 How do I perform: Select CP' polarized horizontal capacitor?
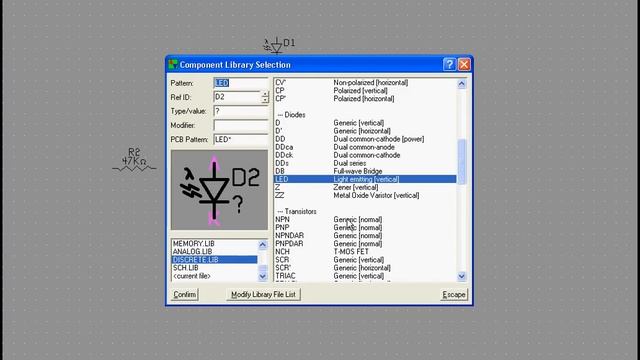click(x=365, y=99)
